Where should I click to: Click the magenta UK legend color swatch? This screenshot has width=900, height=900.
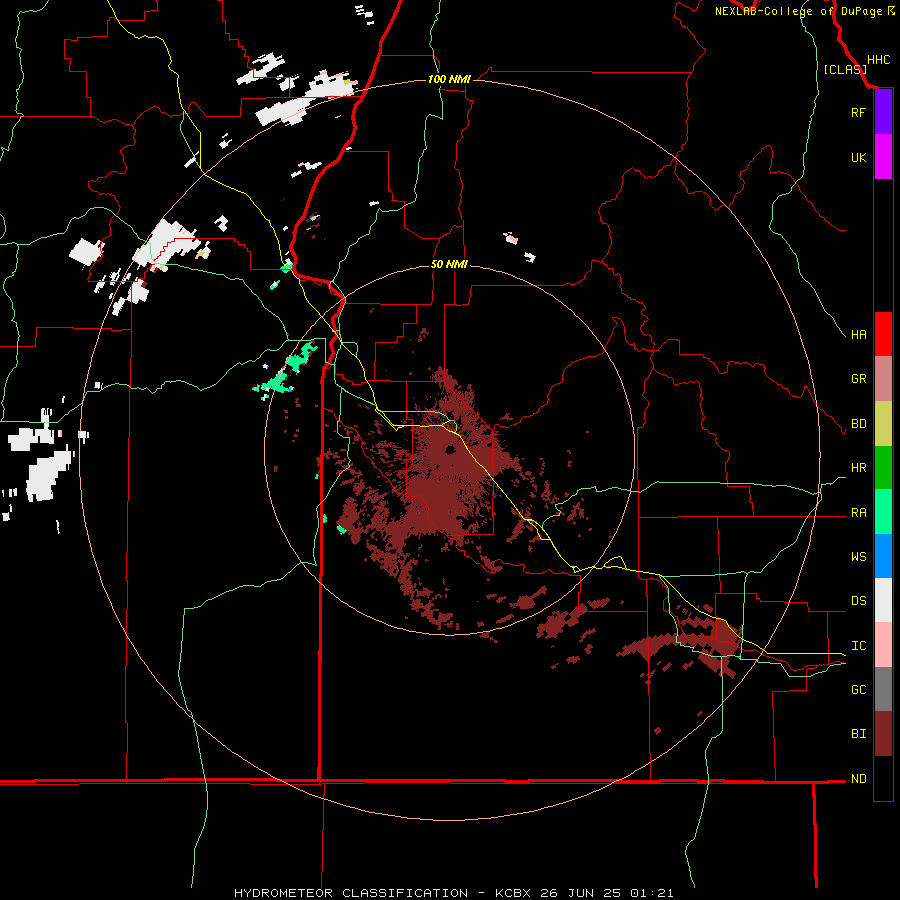coord(883,157)
